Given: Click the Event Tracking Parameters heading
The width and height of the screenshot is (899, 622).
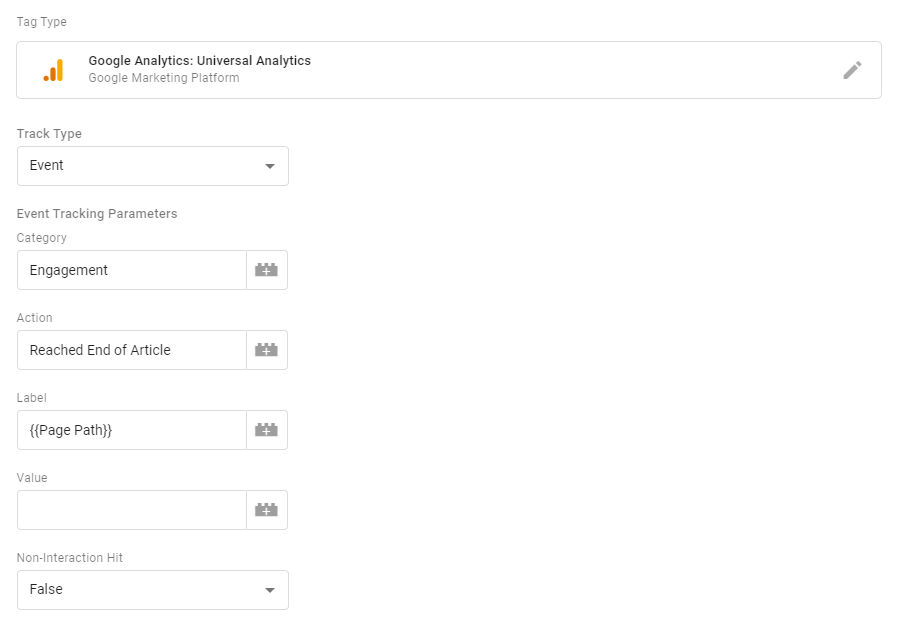Looking at the screenshot, I should click(x=97, y=214).
